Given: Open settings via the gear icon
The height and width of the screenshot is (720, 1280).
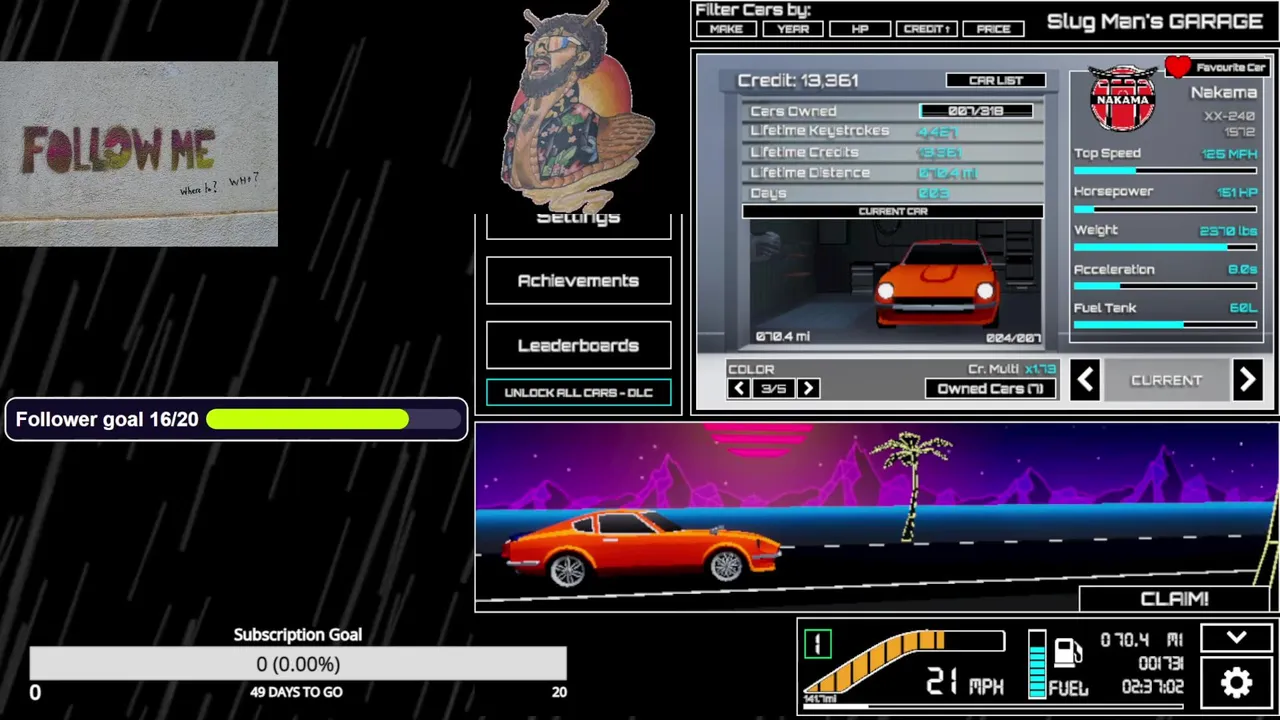Looking at the screenshot, I should coord(1237,682).
